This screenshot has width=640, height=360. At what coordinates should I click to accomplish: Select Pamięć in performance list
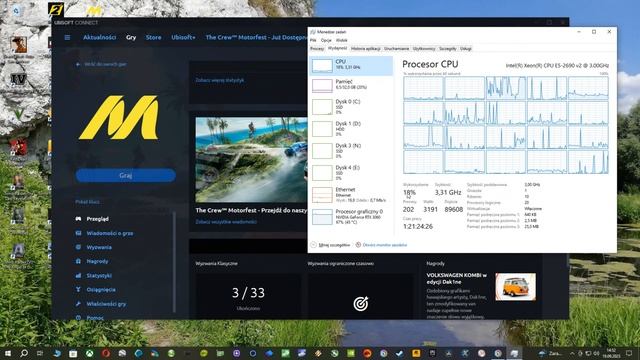pyautogui.click(x=351, y=85)
